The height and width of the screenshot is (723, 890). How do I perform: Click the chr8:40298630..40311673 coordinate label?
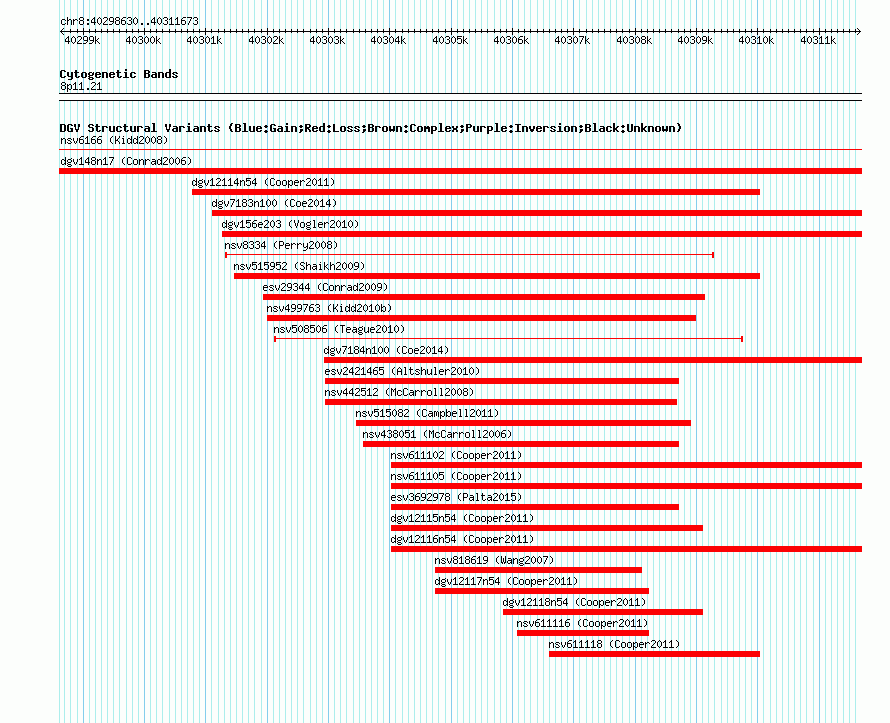pyautogui.click(x=129, y=21)
